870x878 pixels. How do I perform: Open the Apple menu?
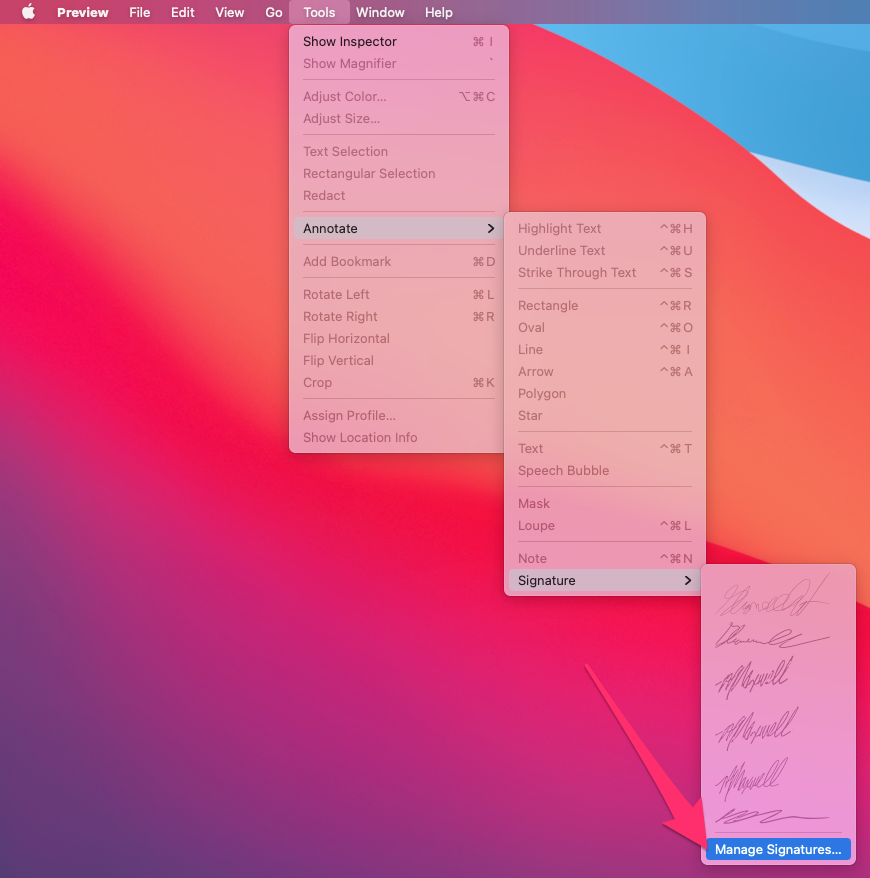point(28,12)
